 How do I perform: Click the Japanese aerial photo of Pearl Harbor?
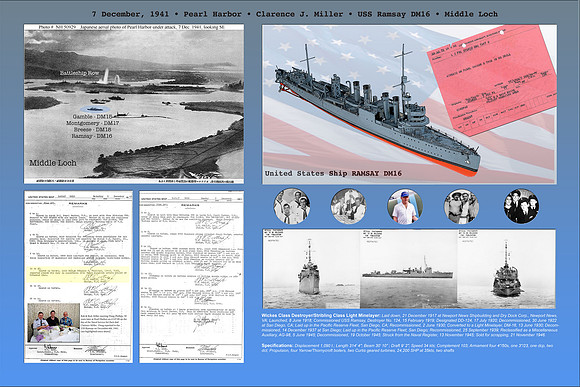(x=134, y=104)
